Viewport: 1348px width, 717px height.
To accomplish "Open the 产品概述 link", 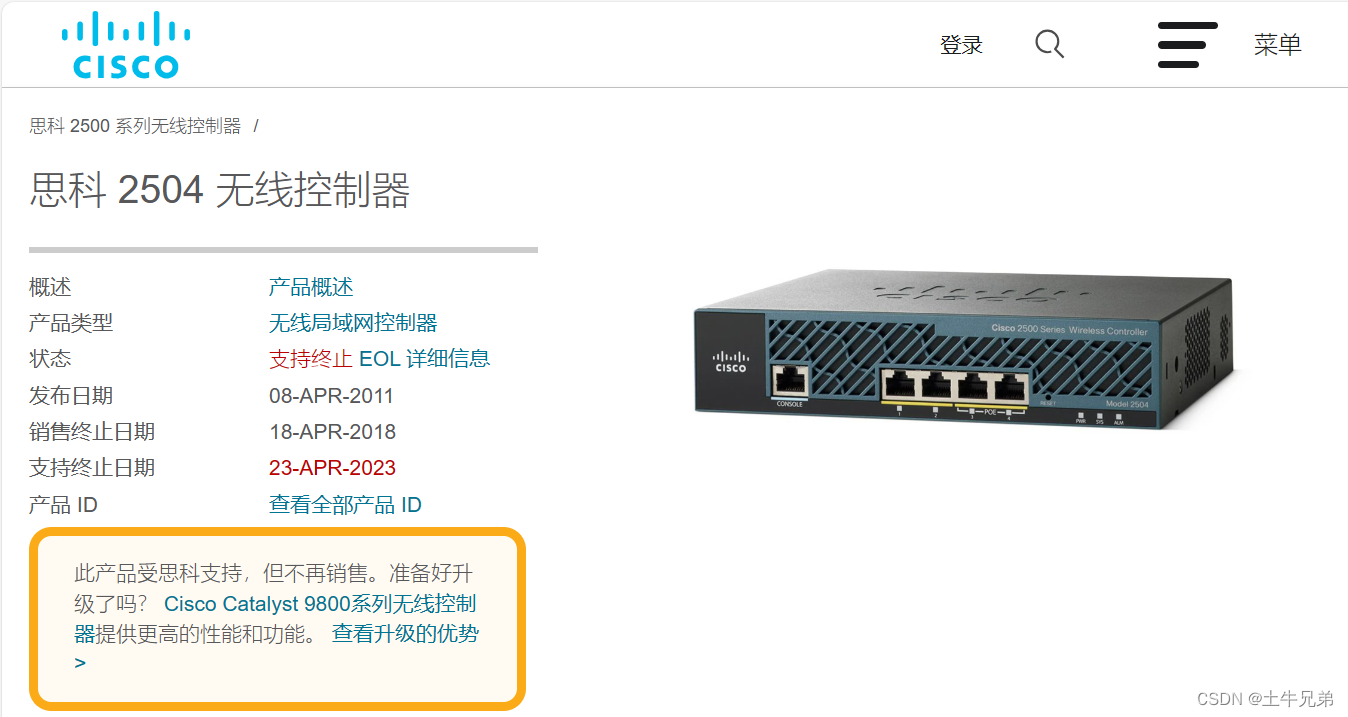I will coord(311,287).
